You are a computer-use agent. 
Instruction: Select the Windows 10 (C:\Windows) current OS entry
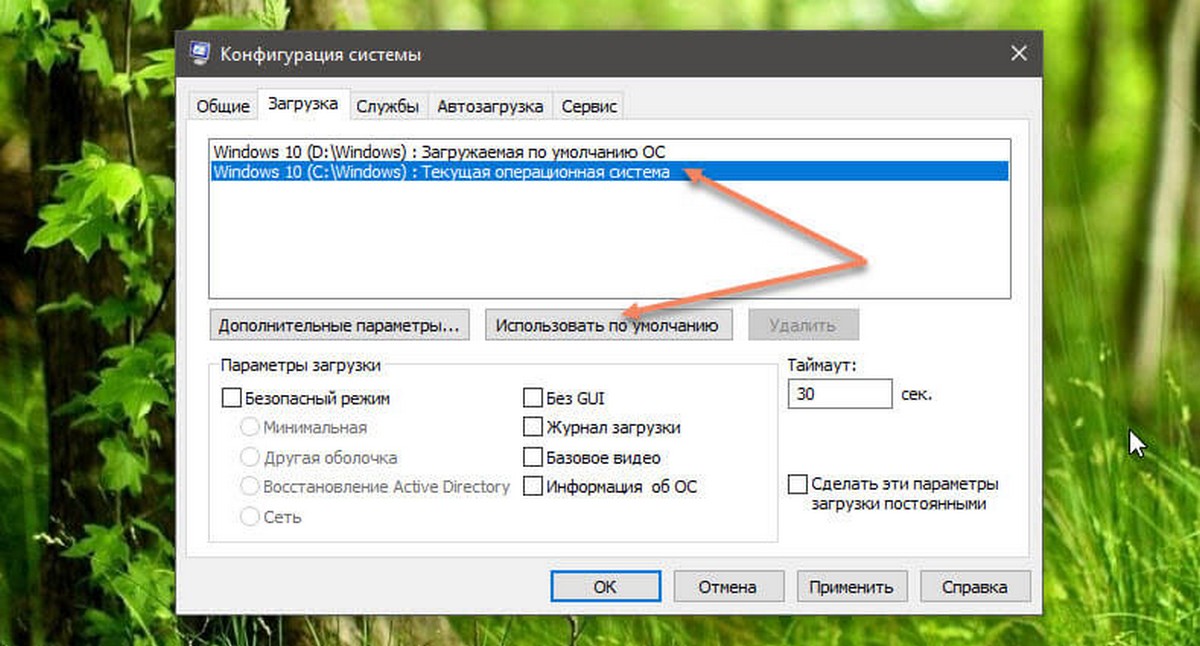[x=609, y=172]
